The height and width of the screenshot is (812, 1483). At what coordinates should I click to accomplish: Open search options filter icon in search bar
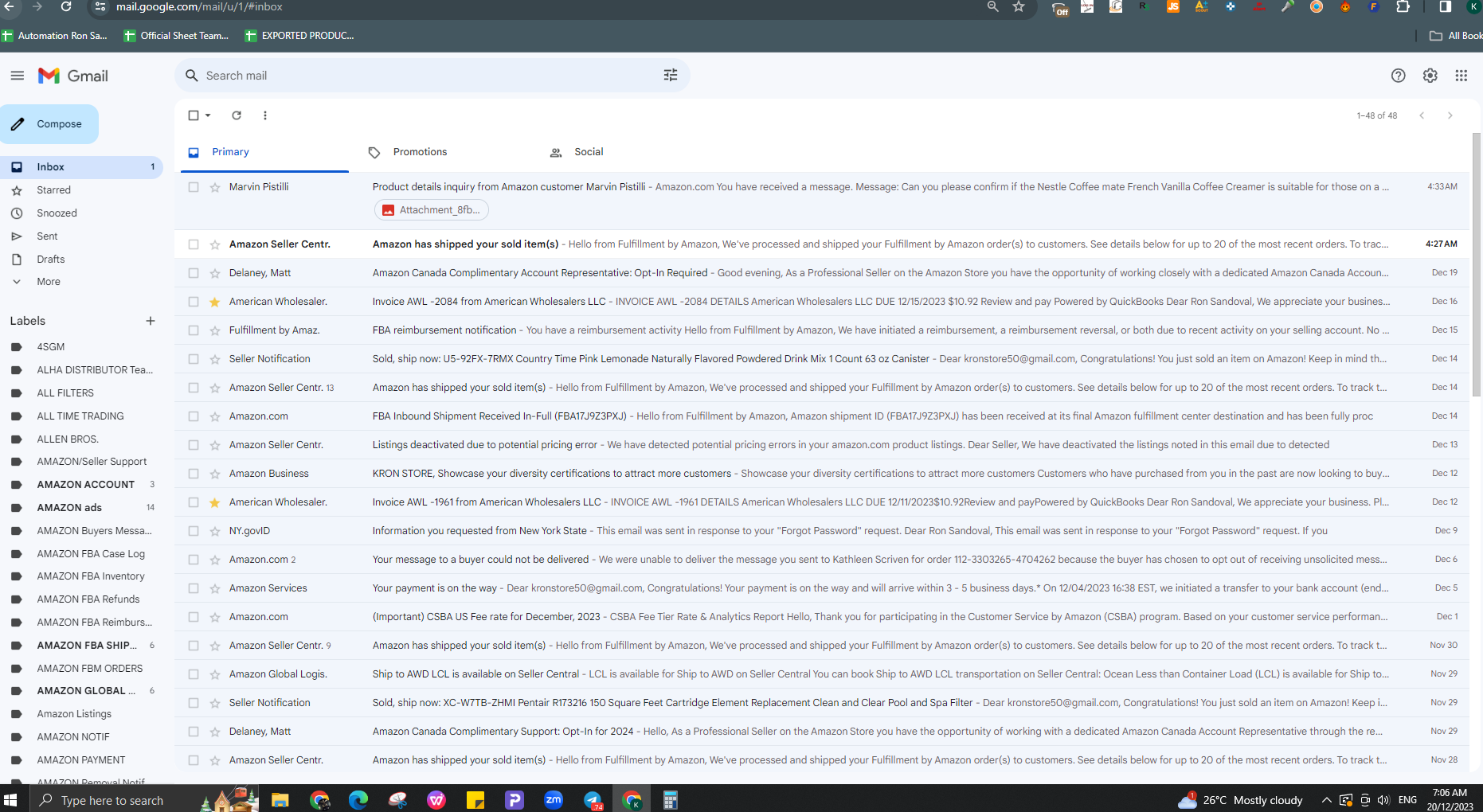tap(671, 75)
